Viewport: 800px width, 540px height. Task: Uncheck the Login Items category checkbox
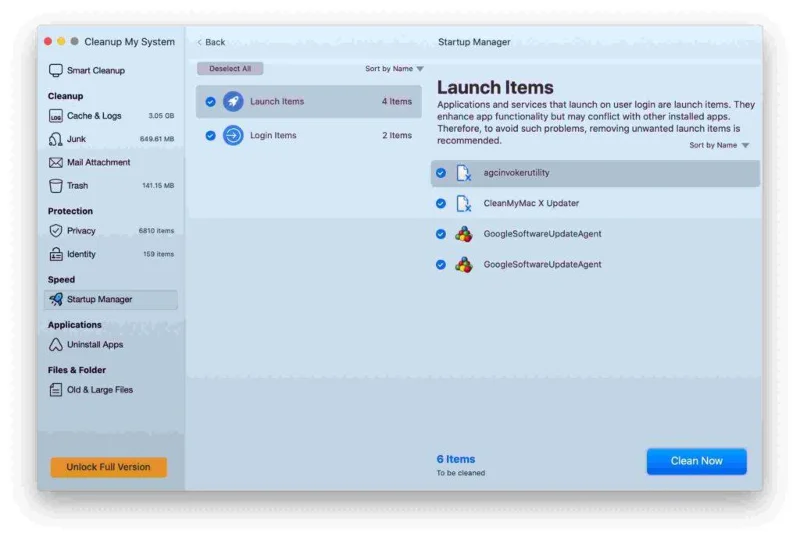click(x=211, y=136)
